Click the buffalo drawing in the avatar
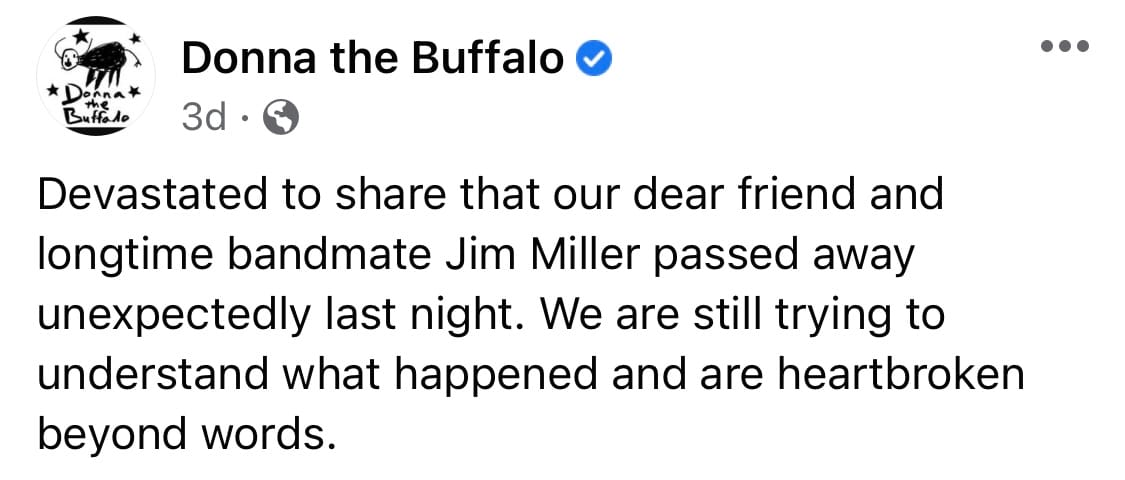Viewport: 1125px width, 480px height. tap(98, 59)
